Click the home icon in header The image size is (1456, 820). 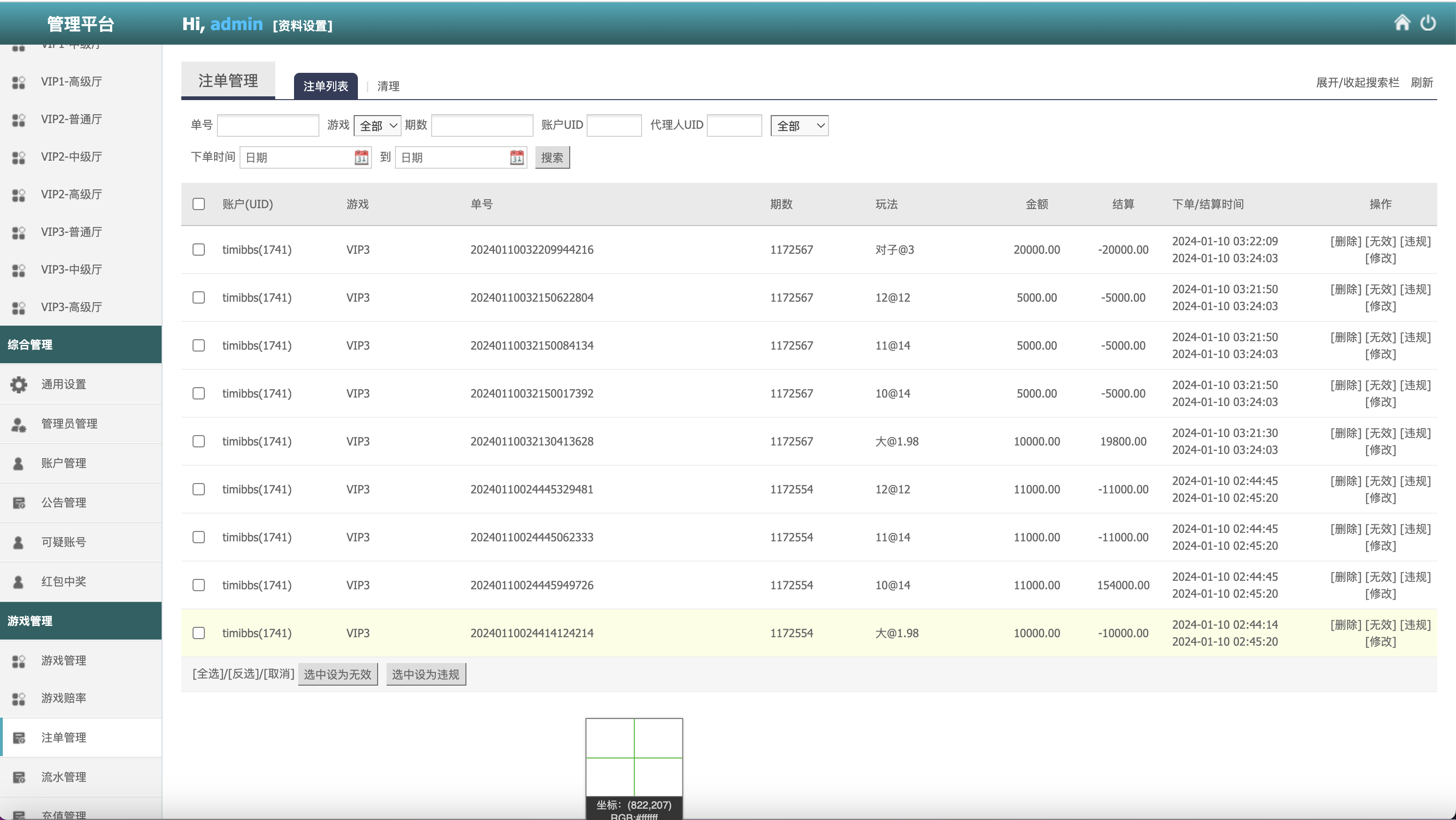tap(1402, 23)
